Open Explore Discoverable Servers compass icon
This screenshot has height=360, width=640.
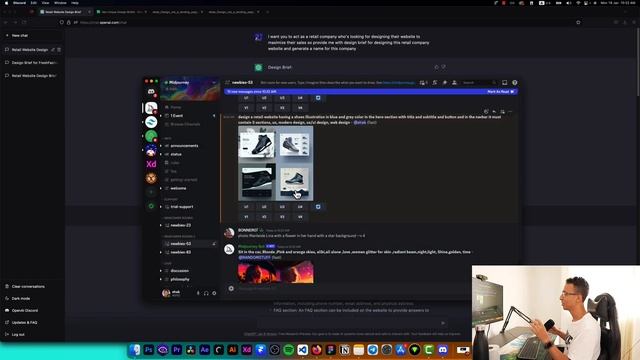click(151, 206)
